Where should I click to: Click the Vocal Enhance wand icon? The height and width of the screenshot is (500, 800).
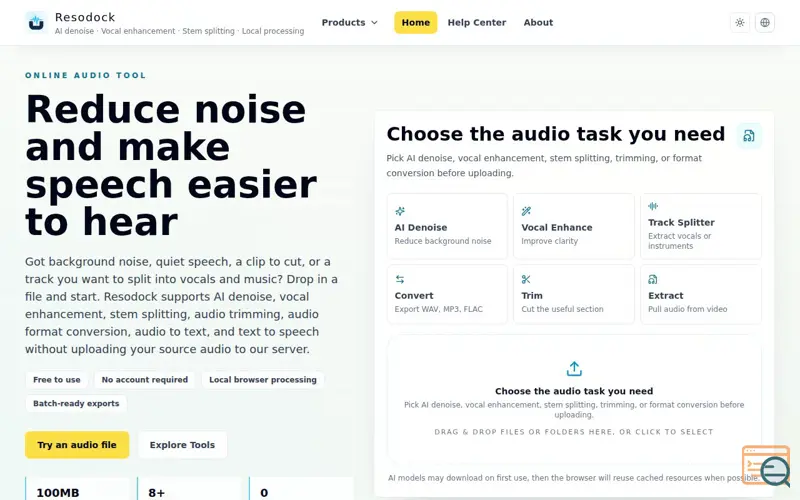(x=526, y=211)
